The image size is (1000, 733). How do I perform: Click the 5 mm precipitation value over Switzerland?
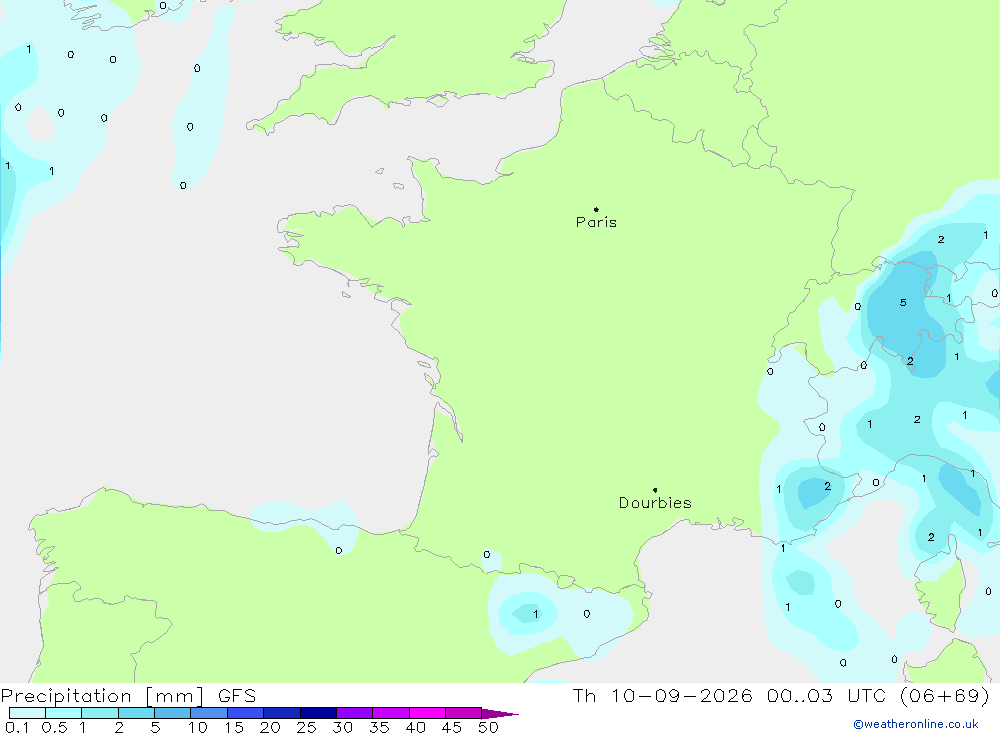903,302
